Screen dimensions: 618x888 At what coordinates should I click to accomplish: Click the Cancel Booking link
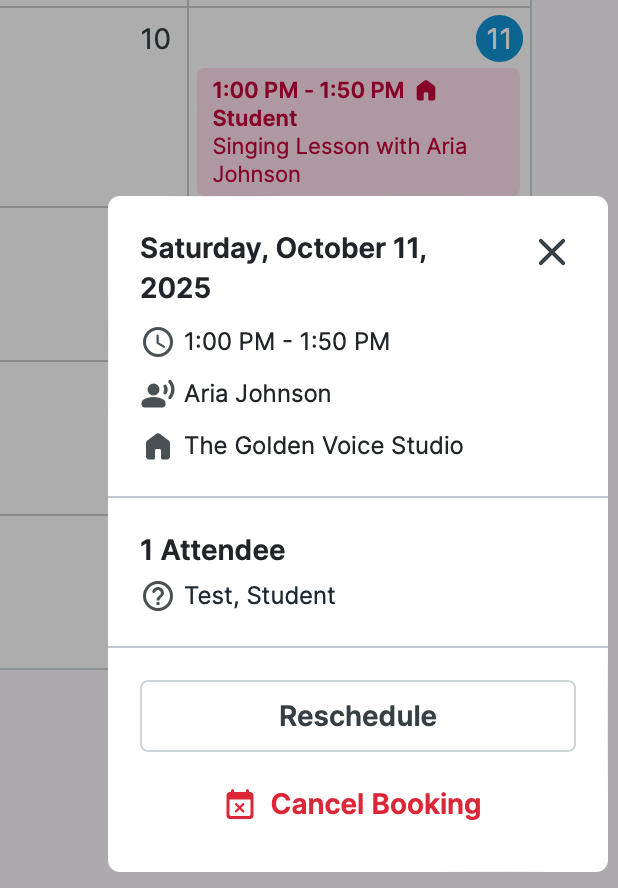(375, 805)
